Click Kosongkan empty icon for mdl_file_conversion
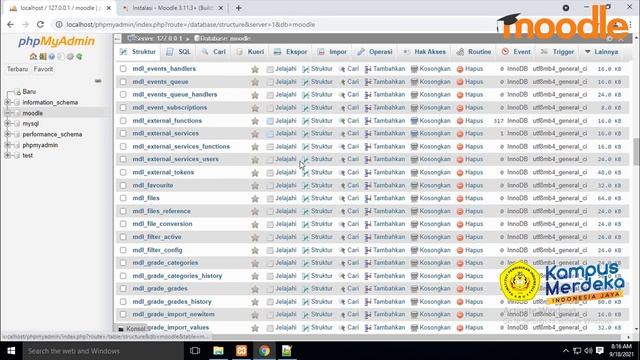Viewport: 640px width, 360px height. (414, 224)
